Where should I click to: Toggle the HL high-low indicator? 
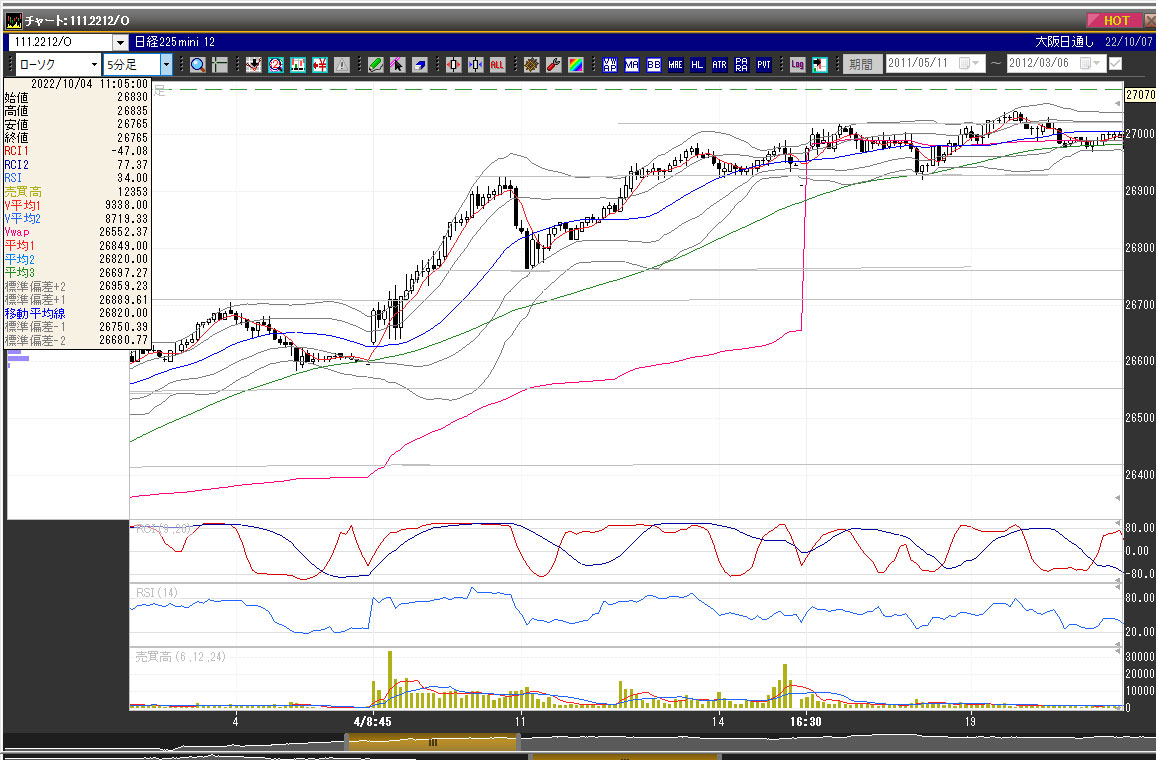tap(697, 65)
